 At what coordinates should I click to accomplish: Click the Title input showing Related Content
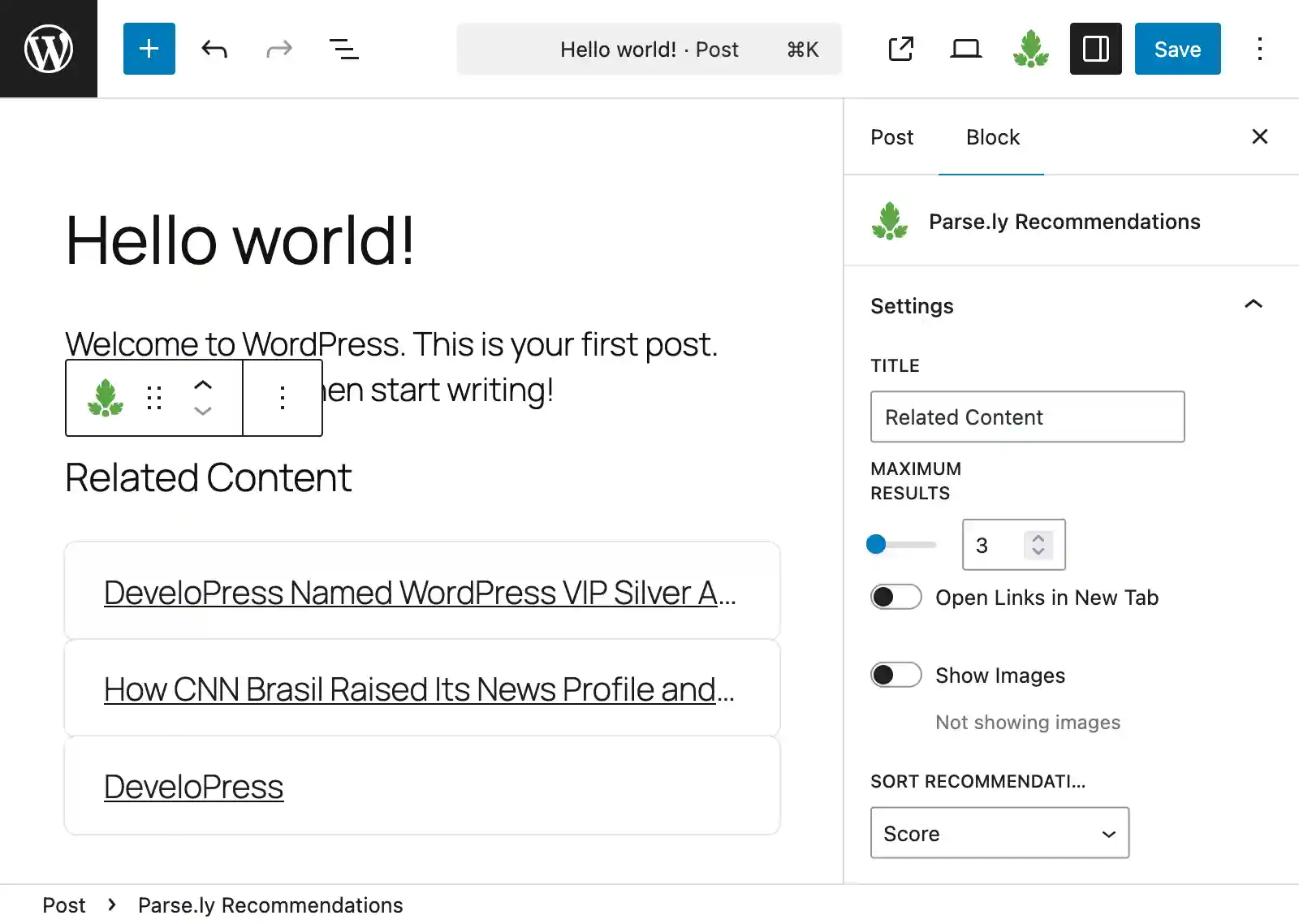coord(1027,417)
